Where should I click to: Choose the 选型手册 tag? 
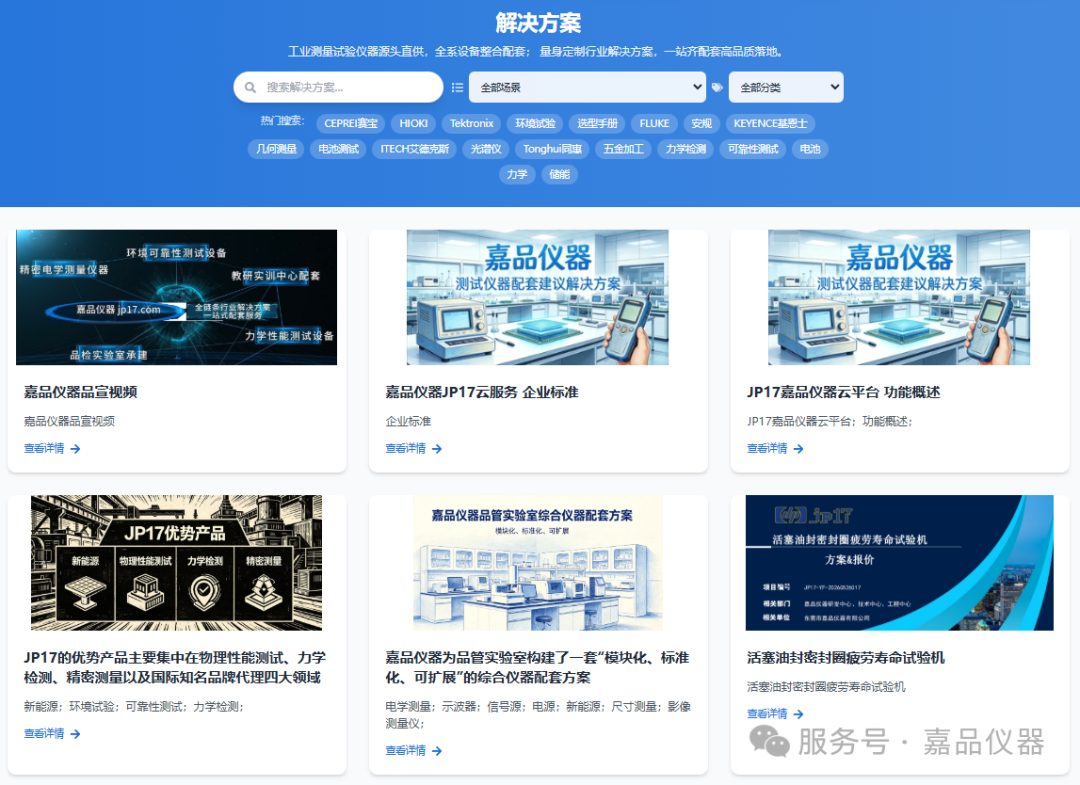(597, 123)
